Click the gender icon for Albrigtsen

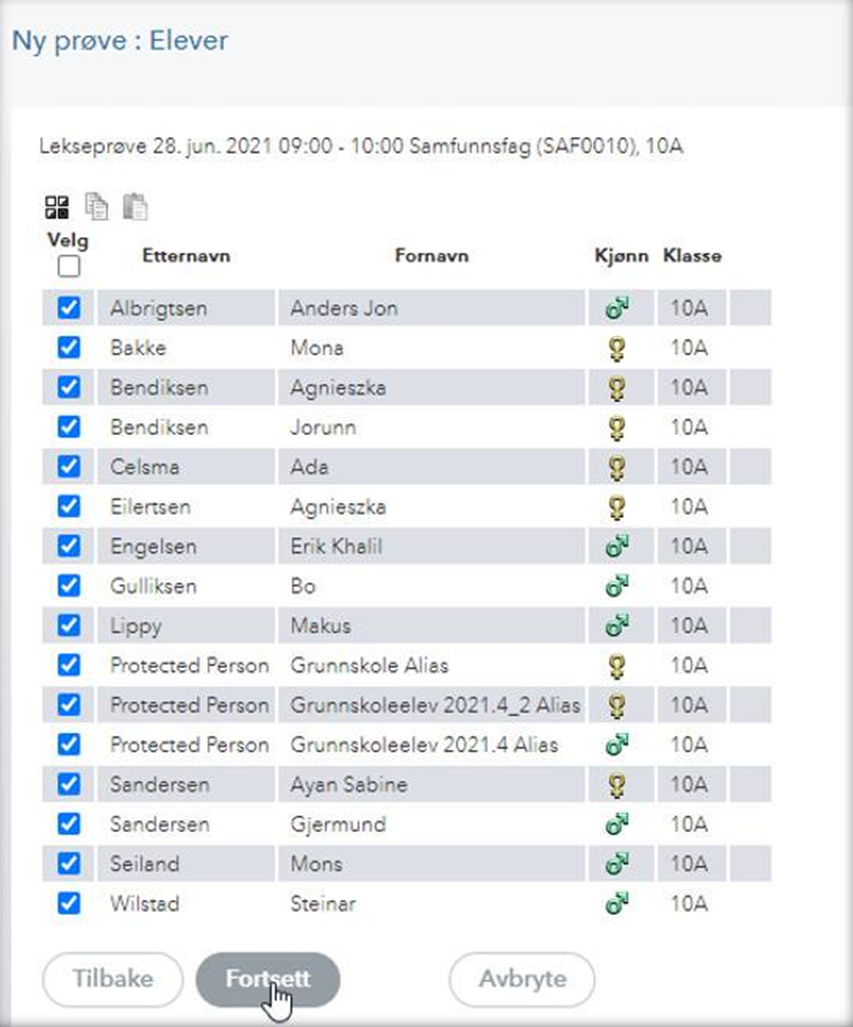[x=617, y=309]
